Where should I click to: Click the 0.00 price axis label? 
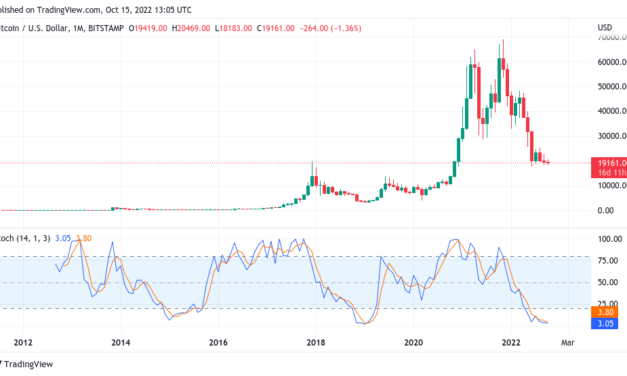(x=606, y=210)
